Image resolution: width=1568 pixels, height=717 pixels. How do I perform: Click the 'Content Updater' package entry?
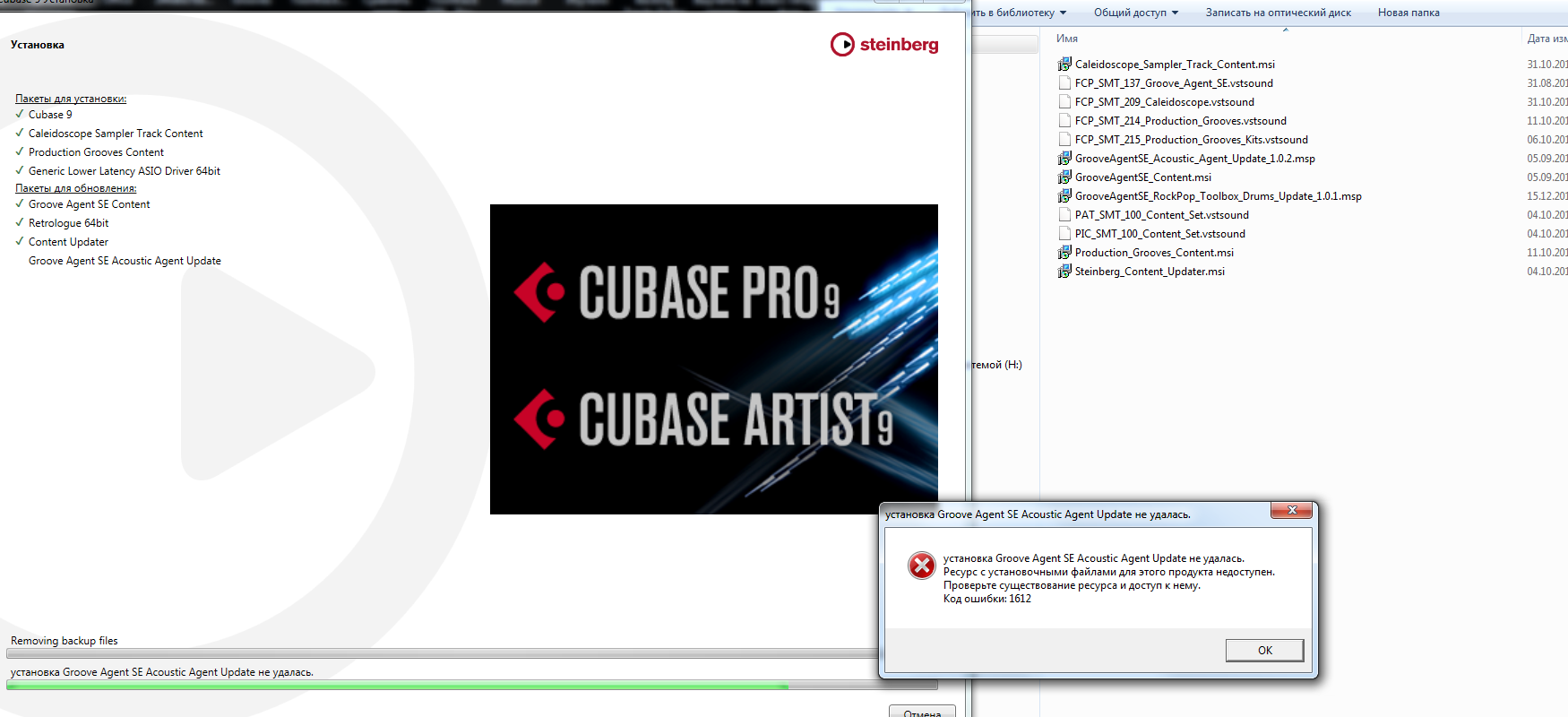tap(68, 242)
